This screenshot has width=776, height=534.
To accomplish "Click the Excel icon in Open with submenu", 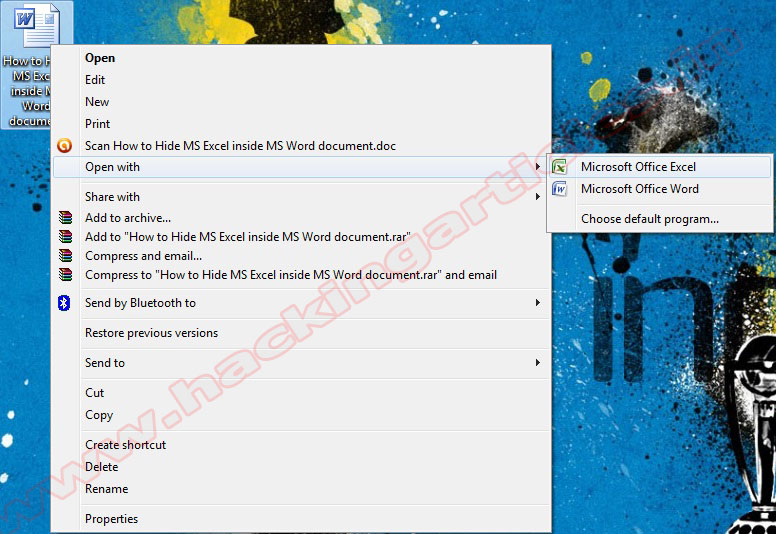I will click(559, 167).
